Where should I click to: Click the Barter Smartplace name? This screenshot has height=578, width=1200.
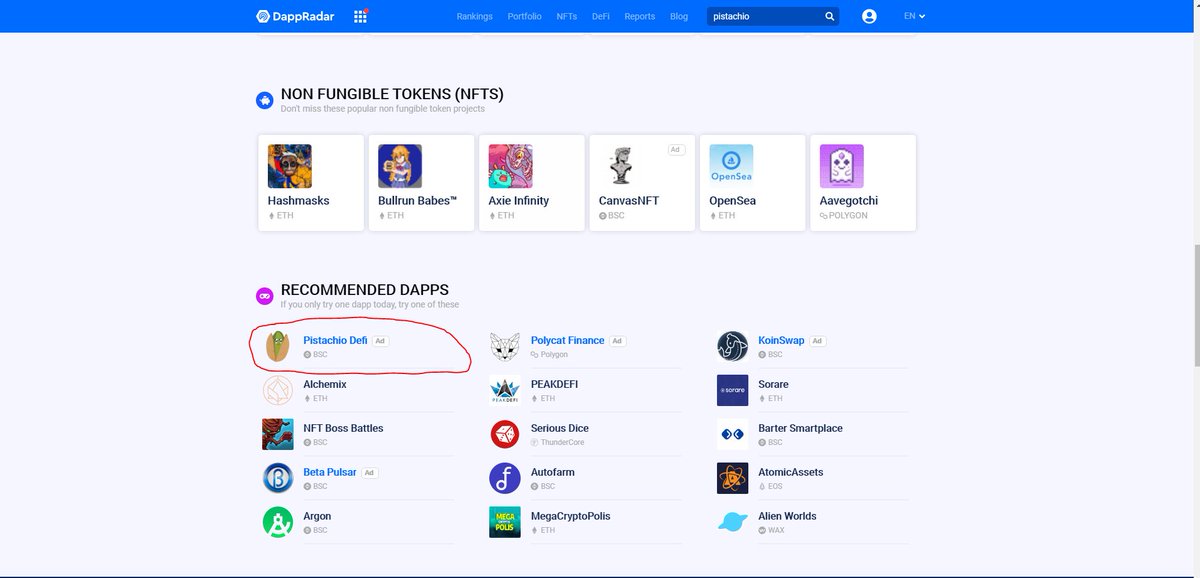coord(800,428)
